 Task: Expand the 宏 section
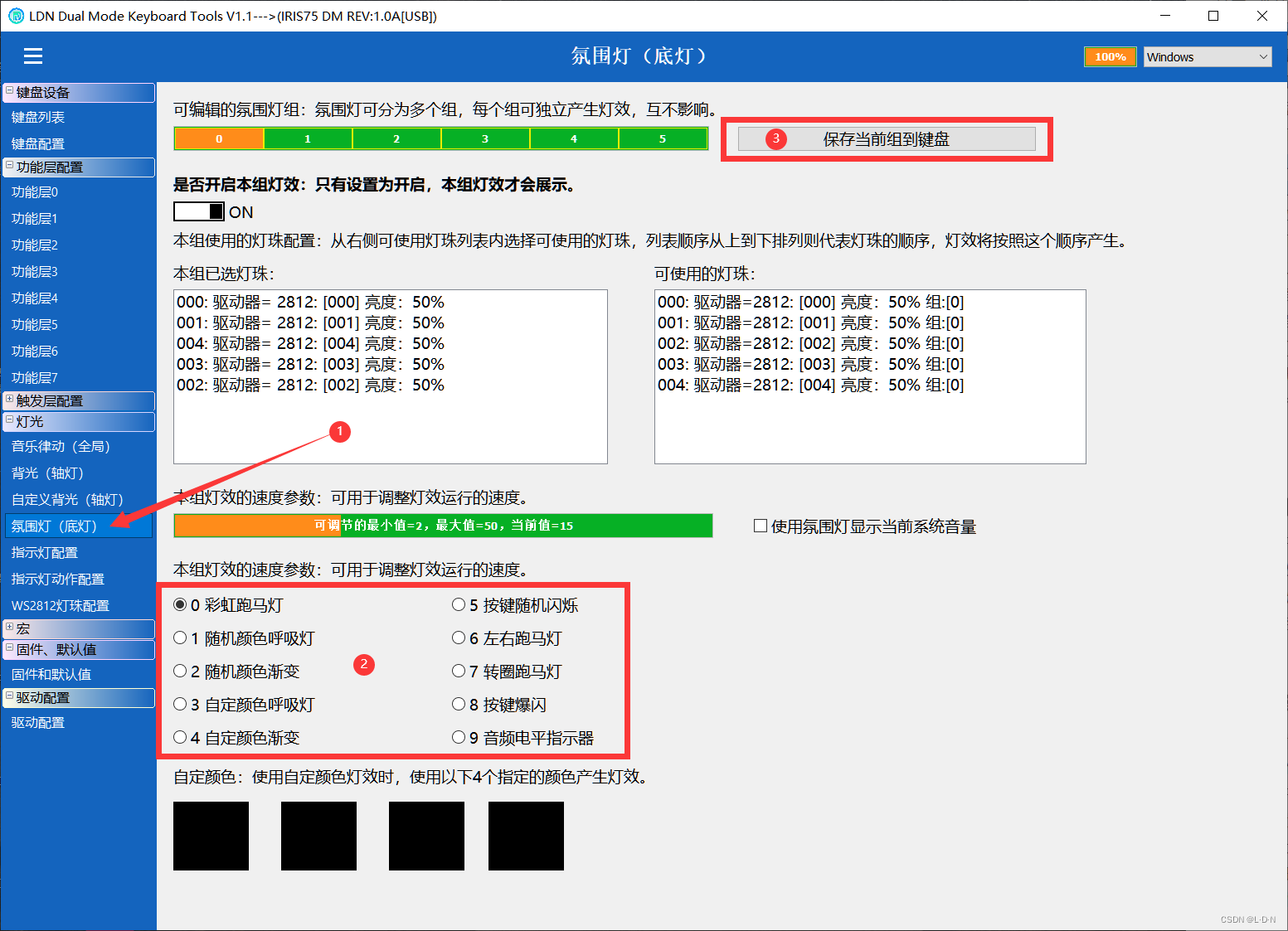pos(9,627)
